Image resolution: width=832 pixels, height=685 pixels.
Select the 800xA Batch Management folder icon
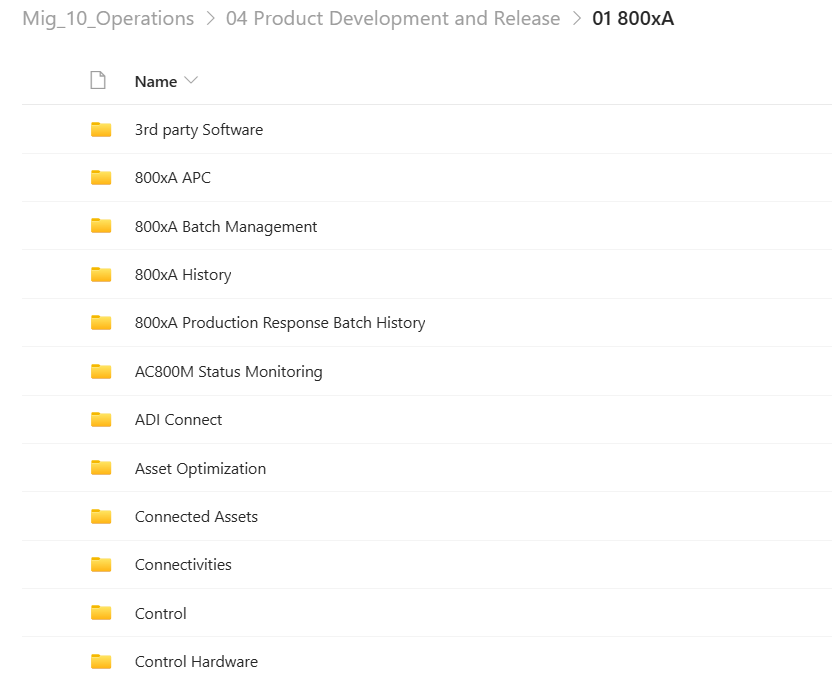pyautogui.click(x=101, y=226)
